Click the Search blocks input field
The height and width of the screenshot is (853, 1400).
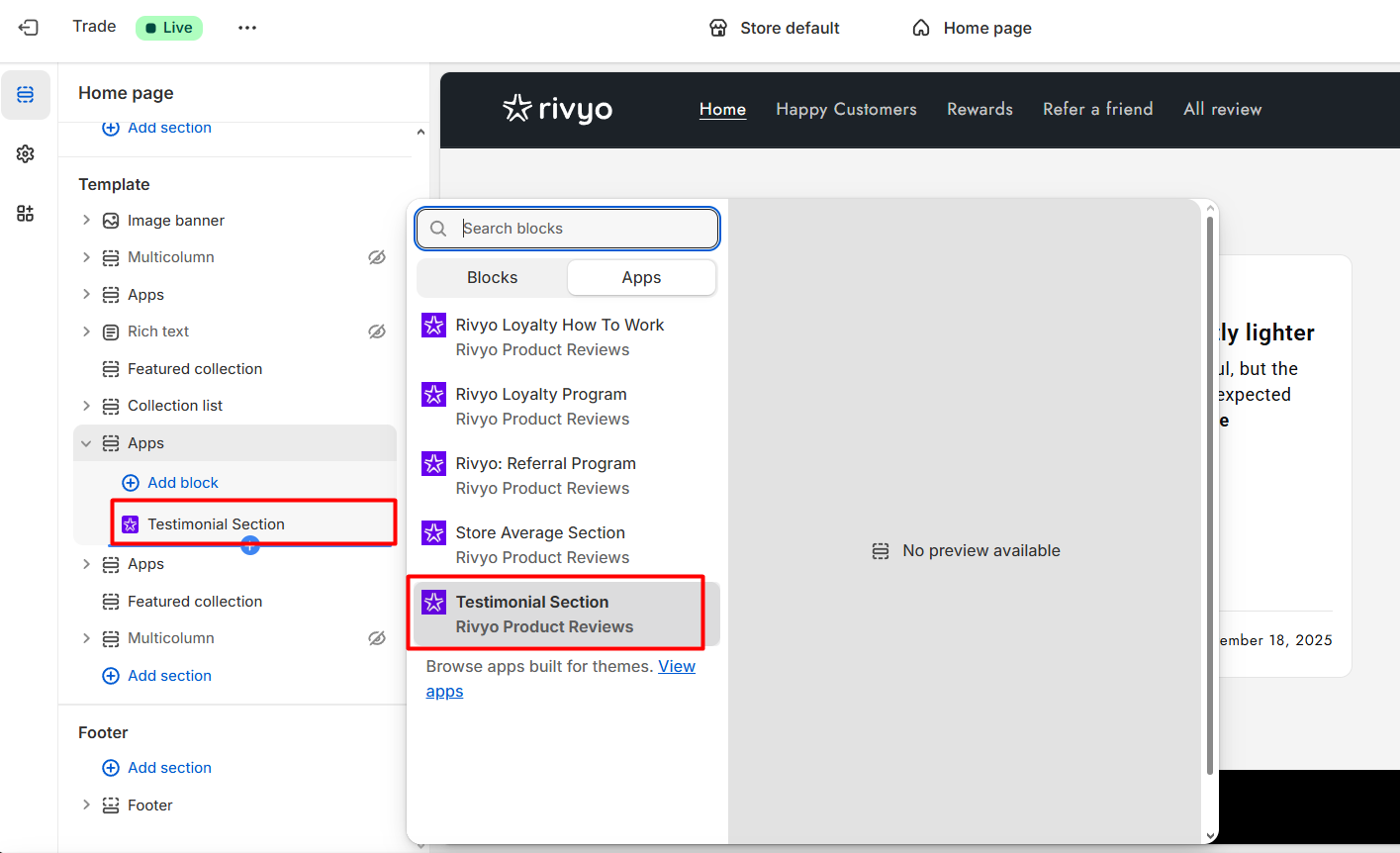click(568, 229)
